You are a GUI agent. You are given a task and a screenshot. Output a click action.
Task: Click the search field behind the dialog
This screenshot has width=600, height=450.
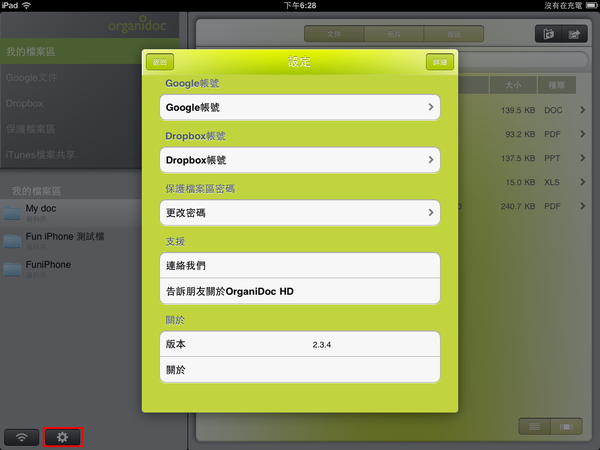[x=523, y=60]
